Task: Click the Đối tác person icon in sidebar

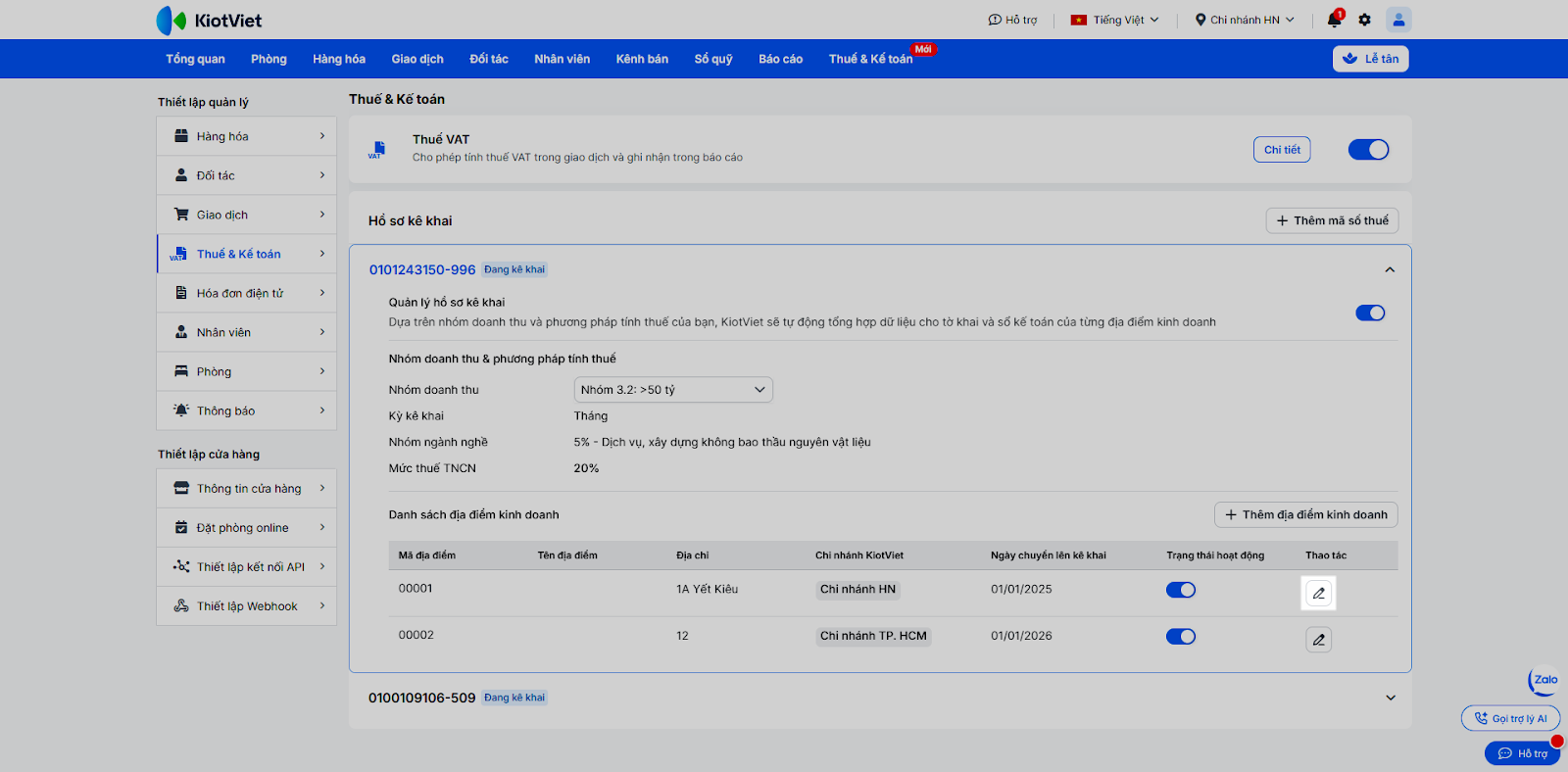Action: (x=181, y=175)
